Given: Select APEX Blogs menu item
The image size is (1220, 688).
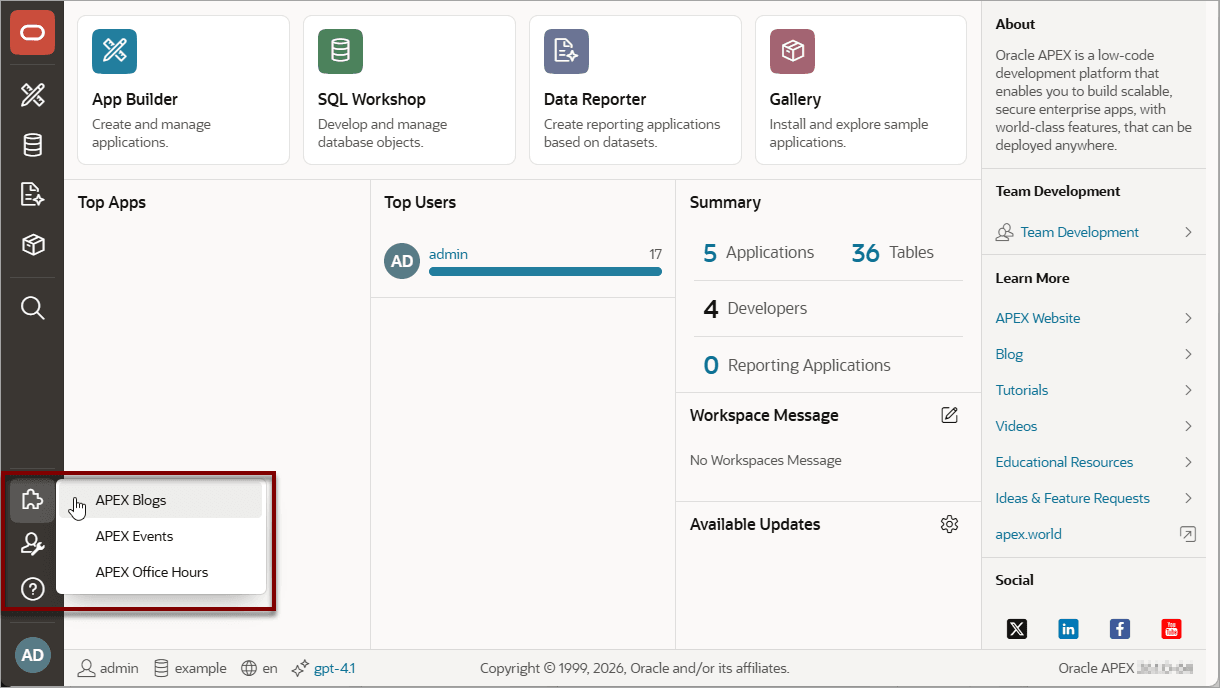Looking at the screenshot, I should click(161, 500).
